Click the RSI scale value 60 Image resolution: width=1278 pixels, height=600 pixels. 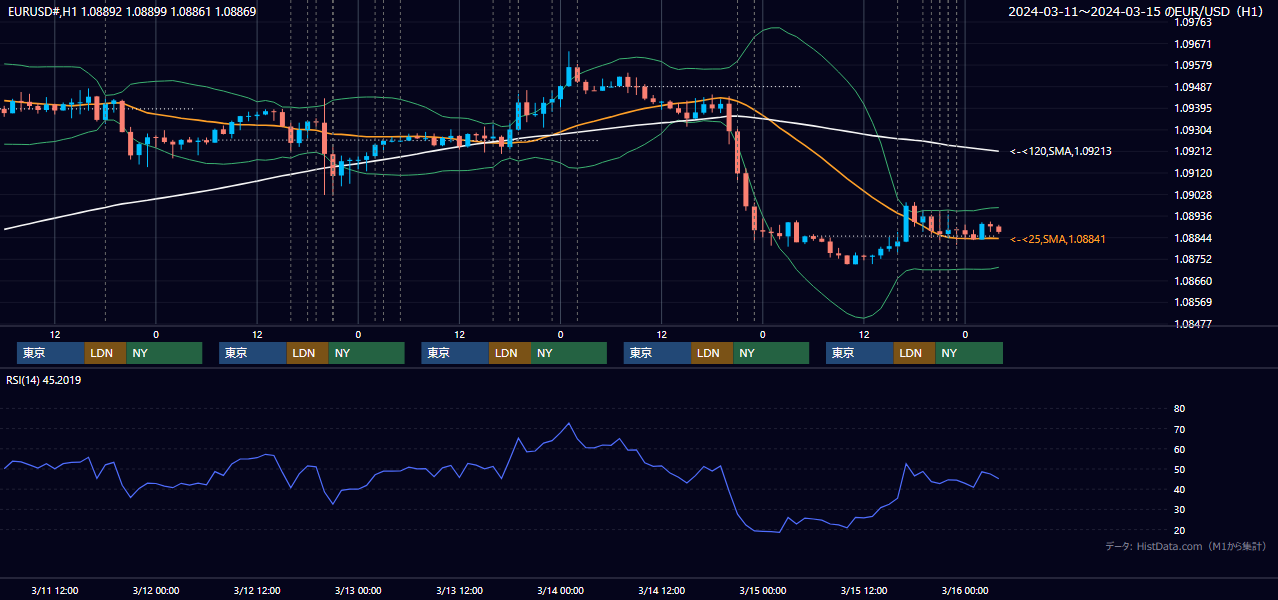(x=1179, y=449)
